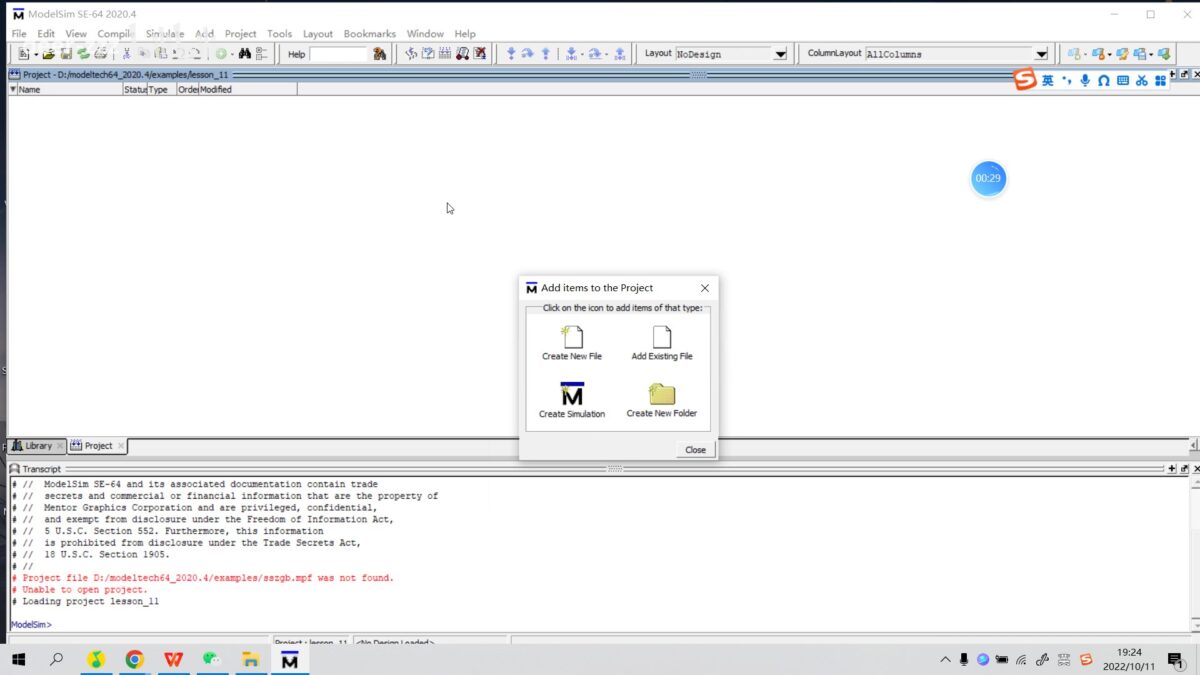1200x675 pixels.
Task: Close the Library tab with its x
Action: pos(60,446)
